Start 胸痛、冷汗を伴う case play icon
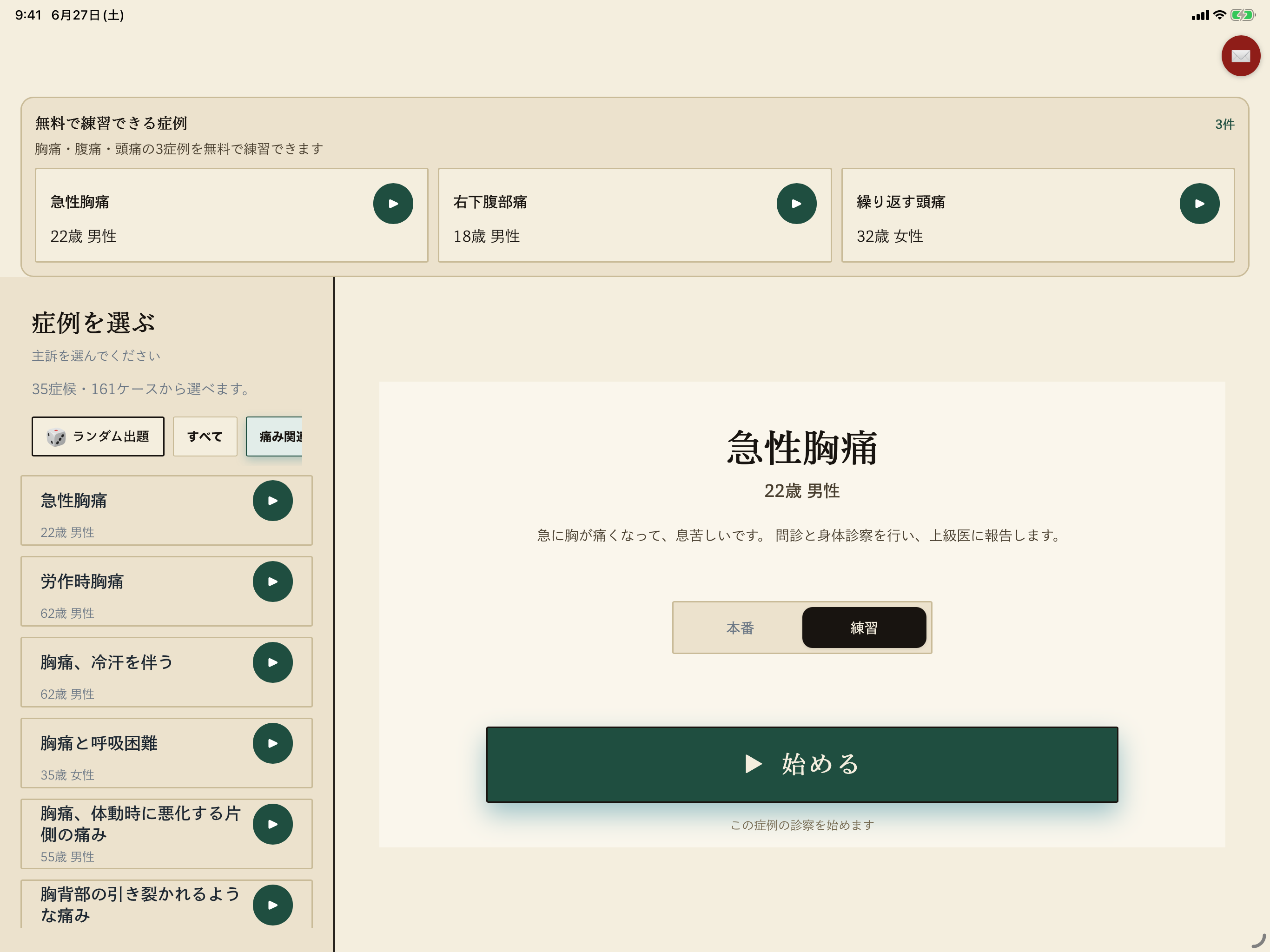Image resolution: width=1270 pixels, height=952 pixels. pos(273,662)
